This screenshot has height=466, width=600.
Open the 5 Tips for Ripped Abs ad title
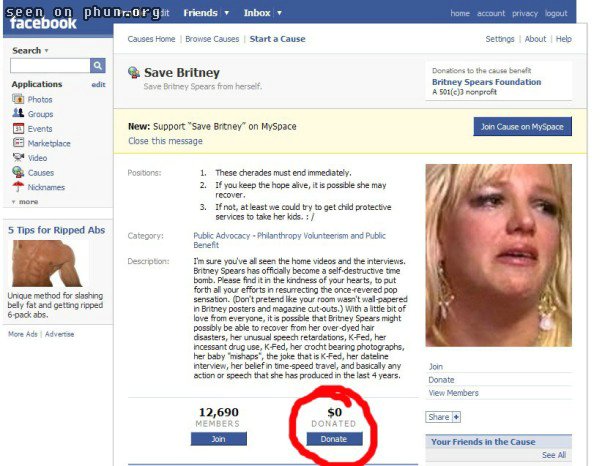coord(56,230)
